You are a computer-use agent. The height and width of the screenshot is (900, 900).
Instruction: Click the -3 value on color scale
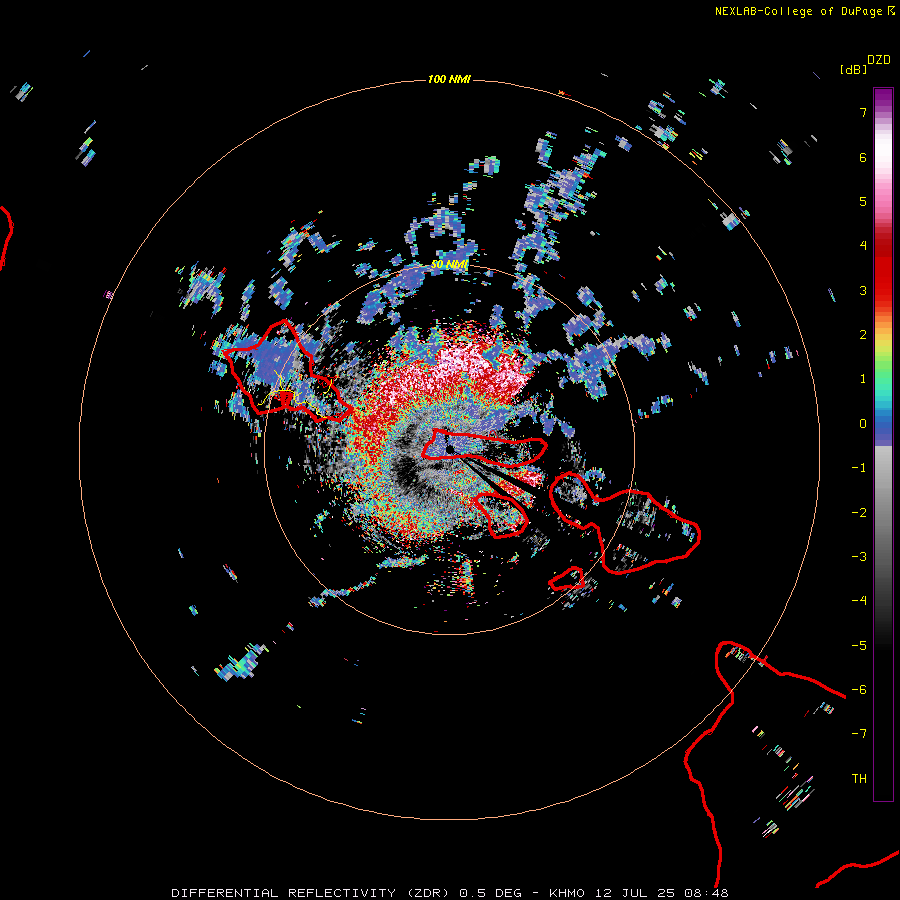[x=859, y=557]
